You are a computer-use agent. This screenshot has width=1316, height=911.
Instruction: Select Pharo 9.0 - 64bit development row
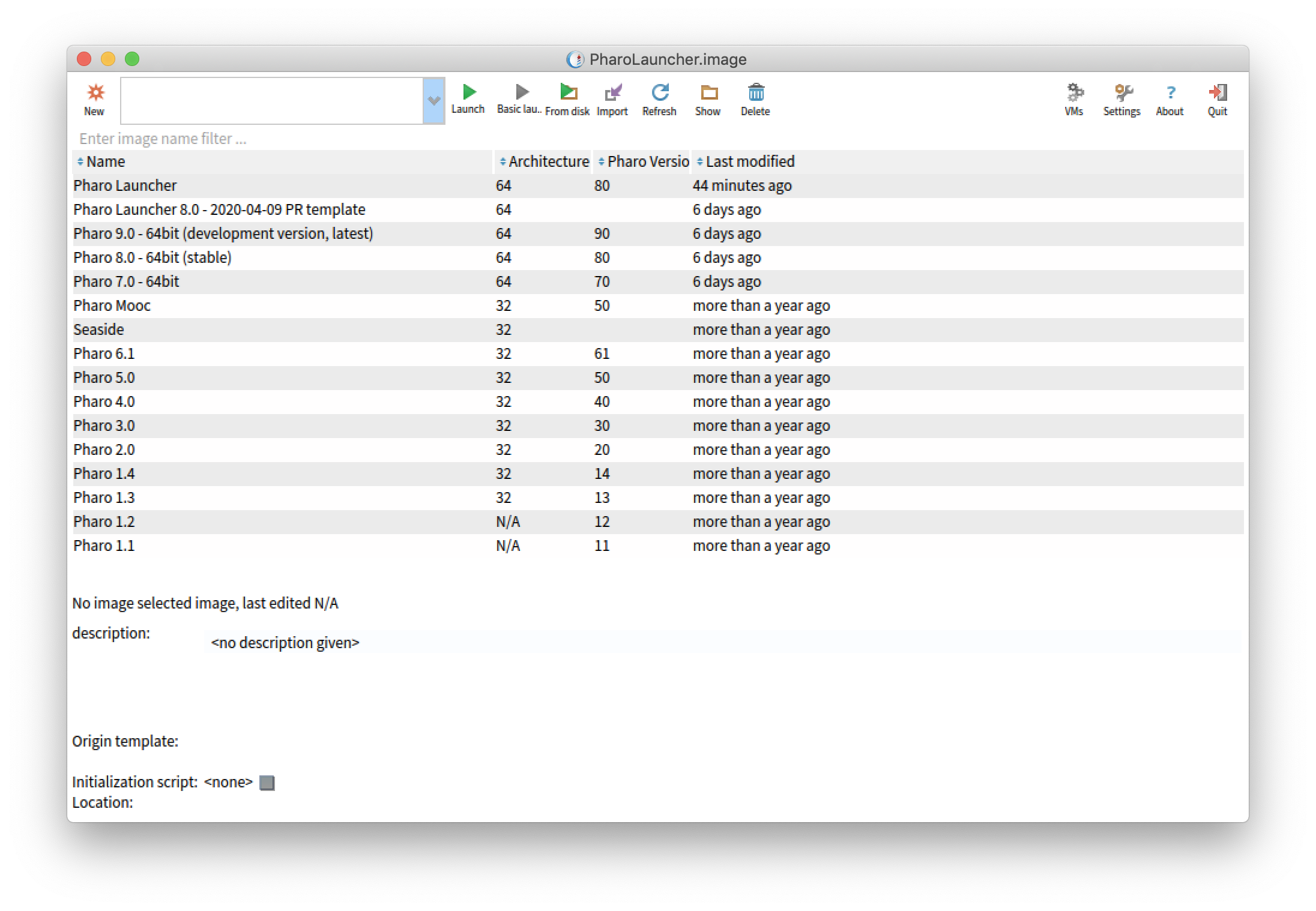click(x=658, y=233)
